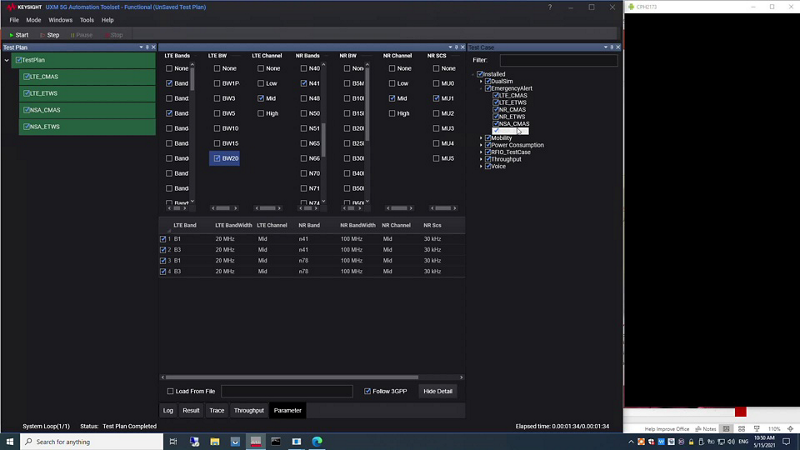Click the Test Case Filter field

tap(558, 60)
